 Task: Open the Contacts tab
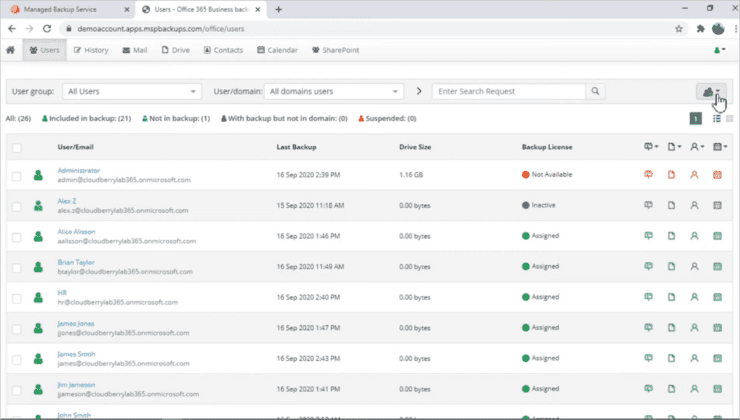(x=223, y=50)
